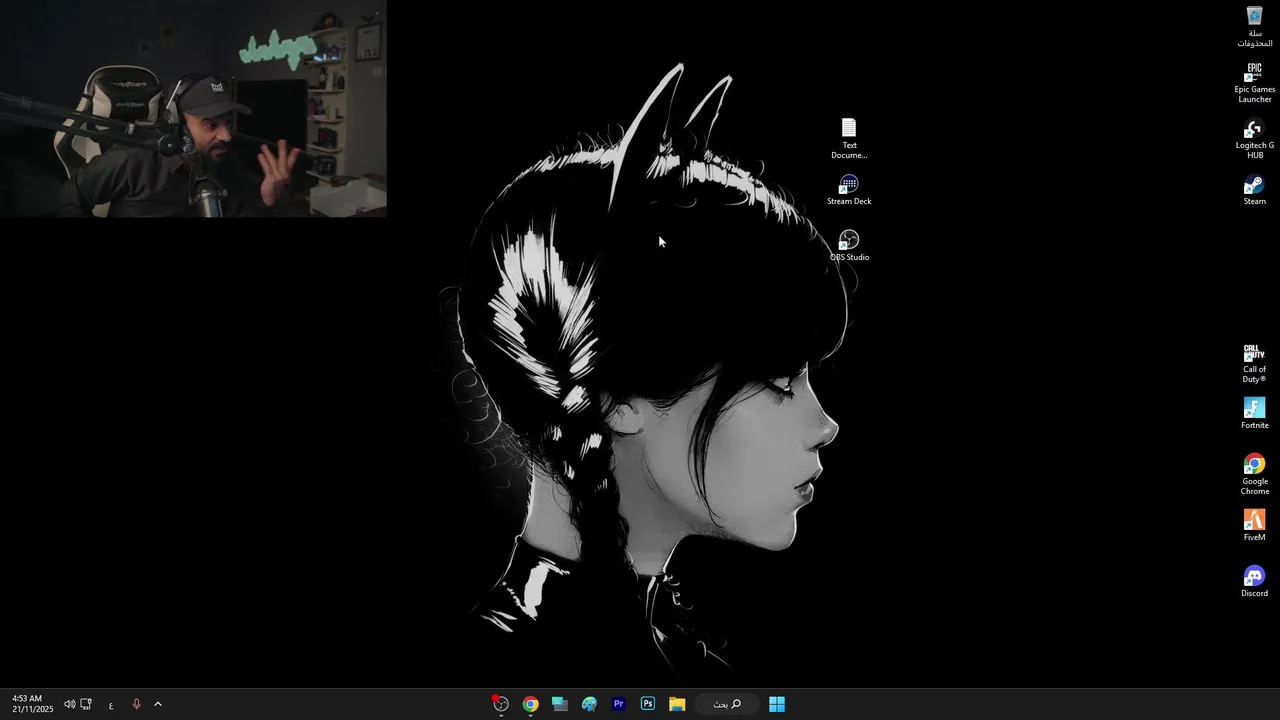Launch Premiere Pro from the taskbar

point(618,704)
